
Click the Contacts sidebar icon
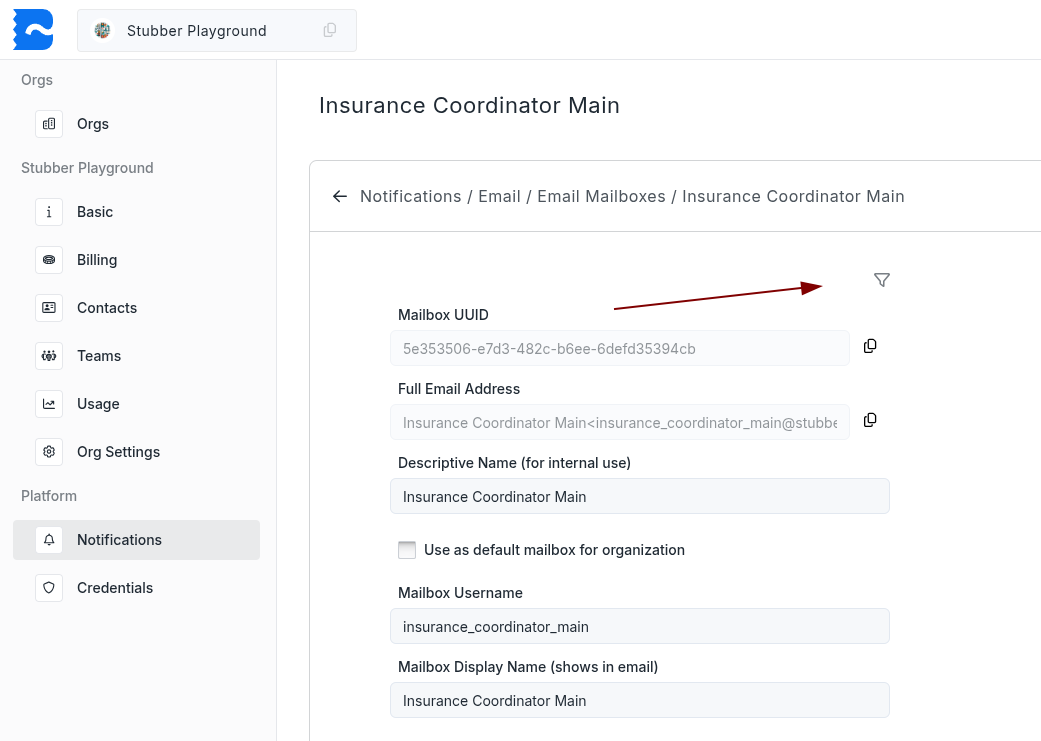coord(49,308)
